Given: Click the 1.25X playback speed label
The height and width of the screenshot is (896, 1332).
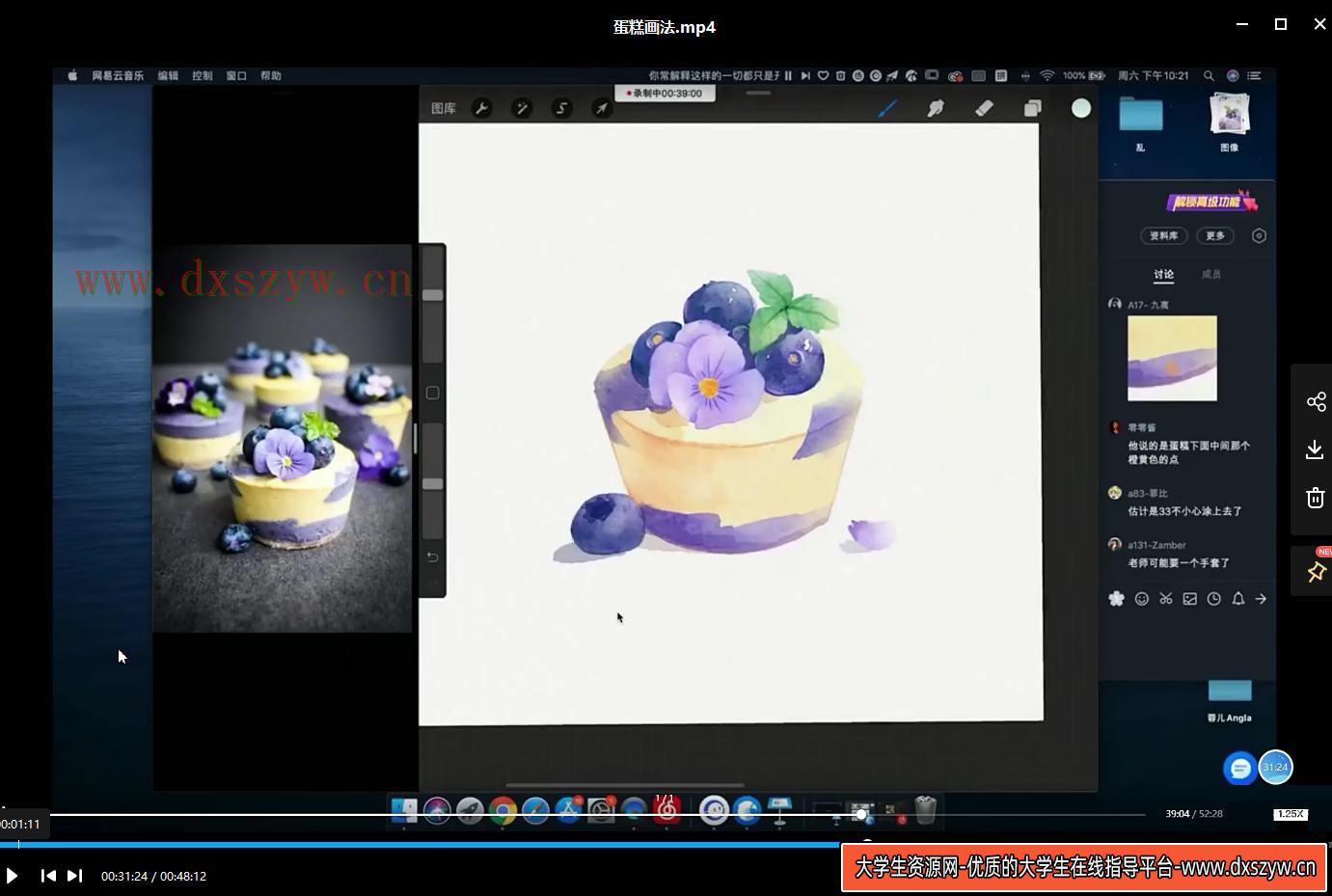Looking at the screenshot, I should tap(1291, 814).
